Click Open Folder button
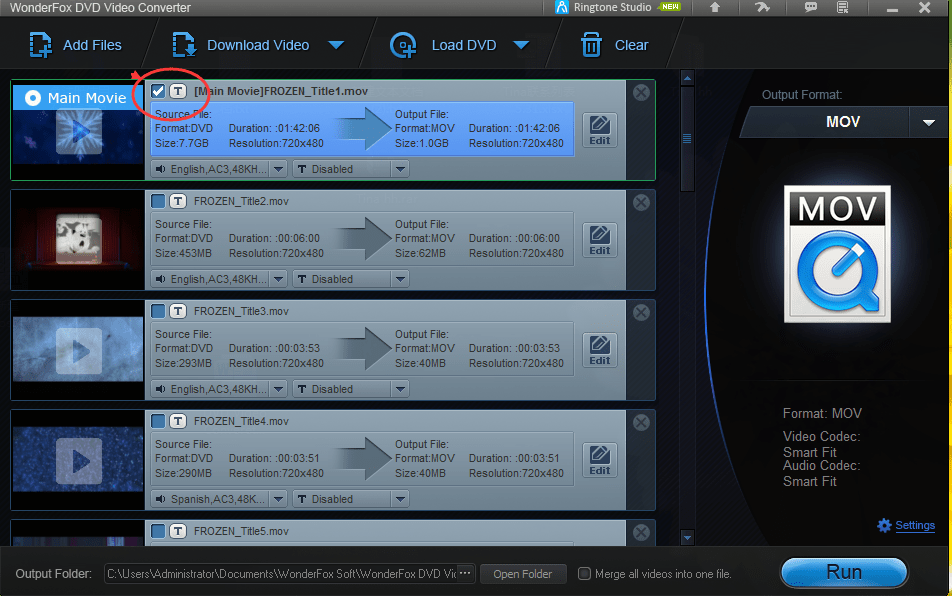 (523, 574)
